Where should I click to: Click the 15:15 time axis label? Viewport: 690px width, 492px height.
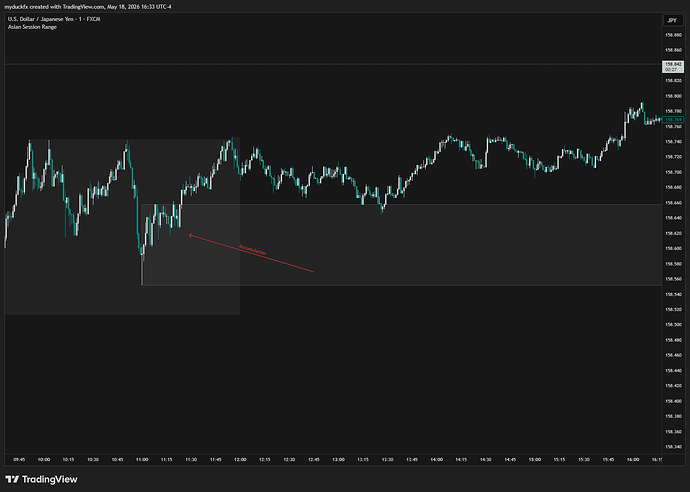(559, 459)
